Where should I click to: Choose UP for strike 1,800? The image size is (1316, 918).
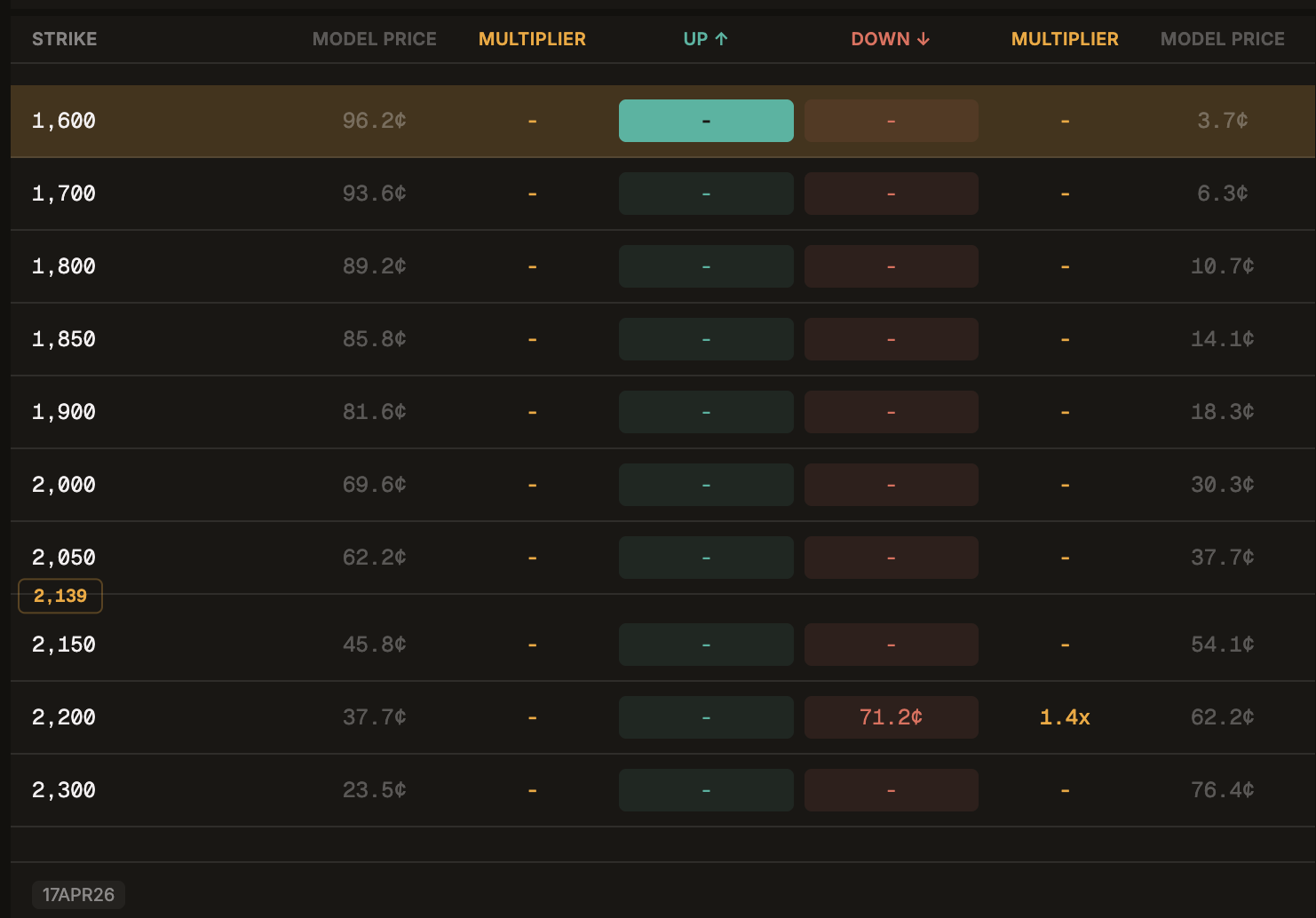click(706, 266)
